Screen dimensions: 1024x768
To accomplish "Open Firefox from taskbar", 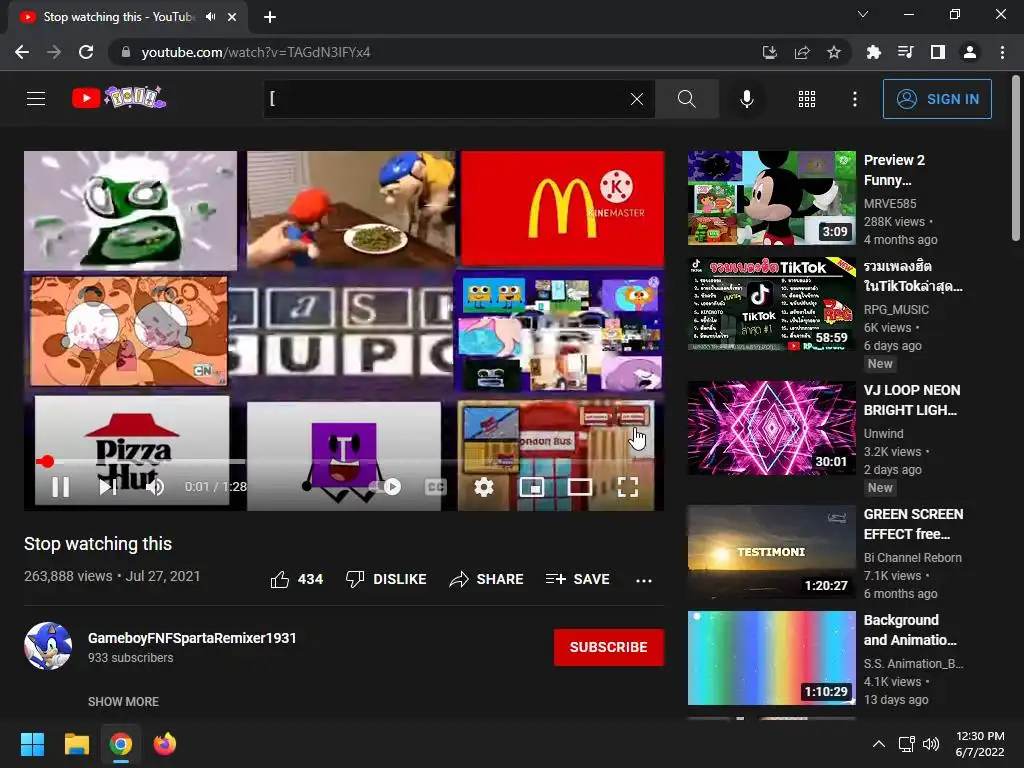I will click(x=165, y=744).
